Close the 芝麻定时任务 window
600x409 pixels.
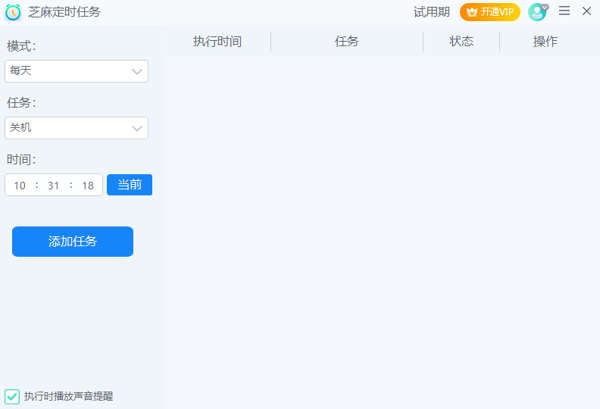tap(587, 11)
